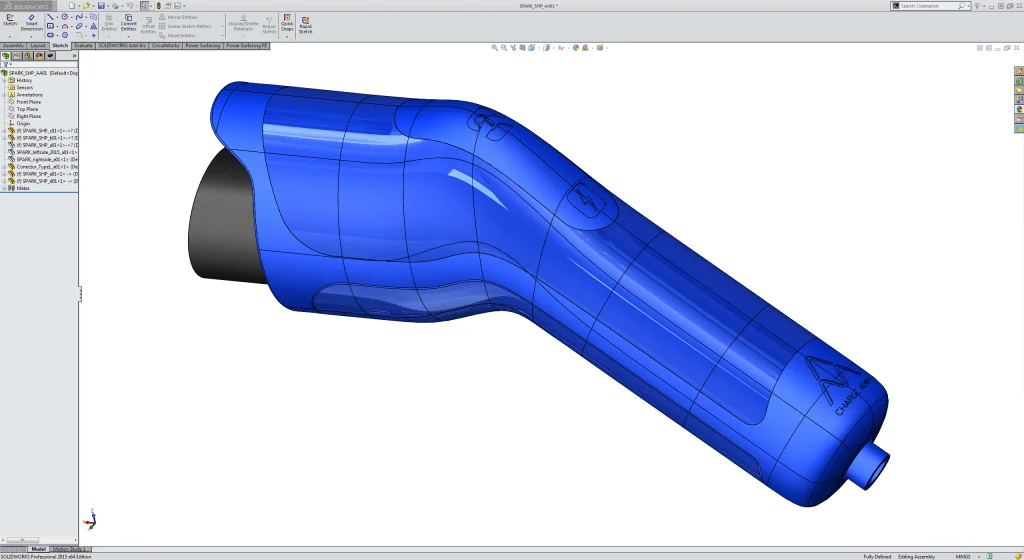Open the Quick Snaps tool
This screenshot has height=560, width=1024.
(287, 23)
